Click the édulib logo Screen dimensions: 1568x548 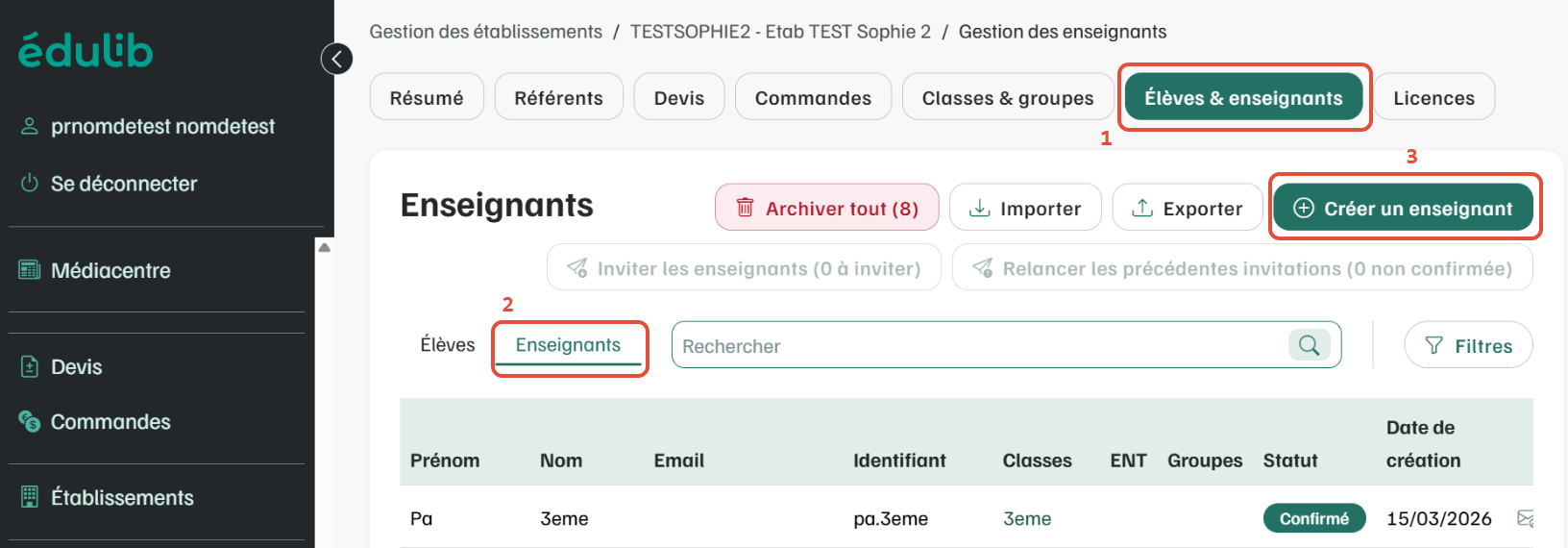[86, 50]
